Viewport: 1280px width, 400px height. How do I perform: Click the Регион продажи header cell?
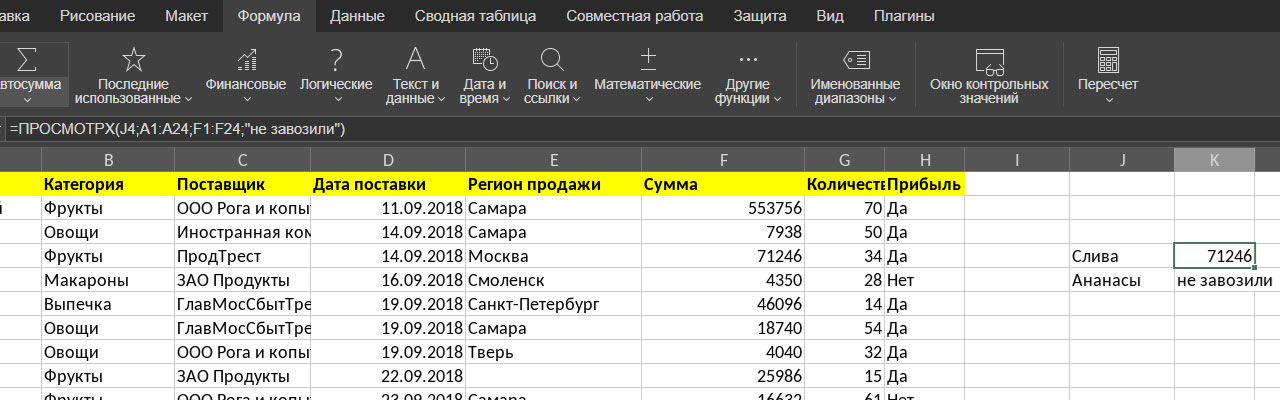[553, 184]
